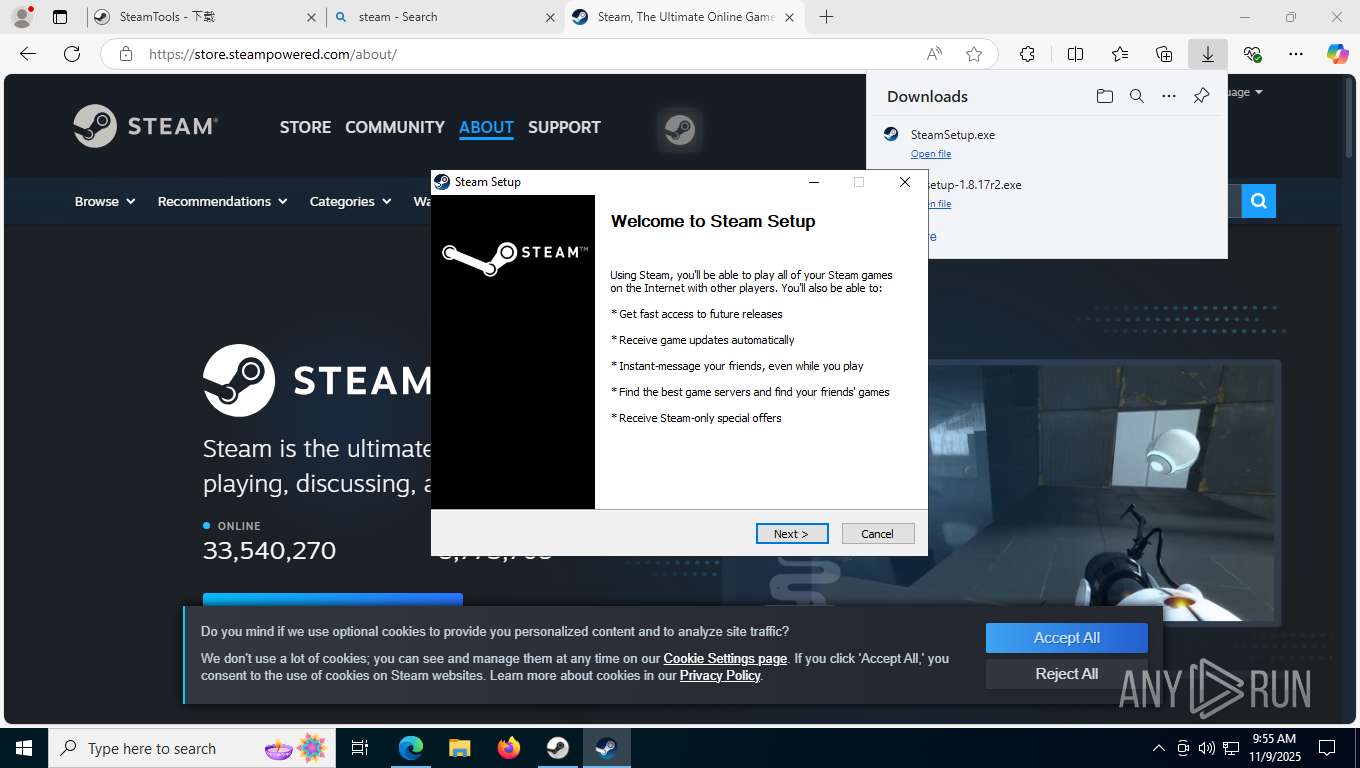
Task: Expand the language dropdown arrow
Action: [x=1258, y=92]
